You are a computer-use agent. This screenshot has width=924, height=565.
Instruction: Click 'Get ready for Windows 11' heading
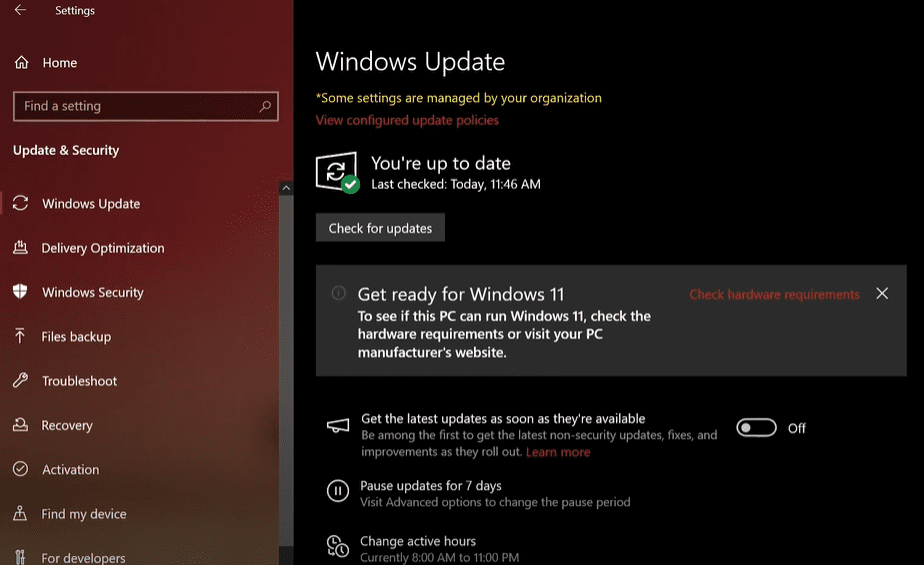tap(461, 294)
